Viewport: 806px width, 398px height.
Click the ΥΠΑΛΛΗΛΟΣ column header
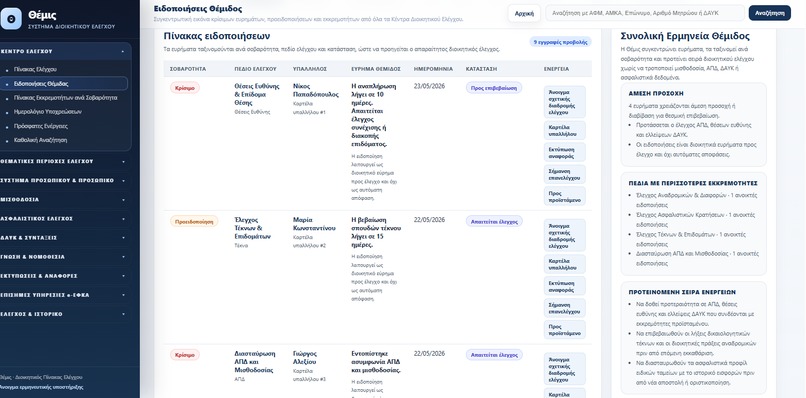click(x=310, y=68)
